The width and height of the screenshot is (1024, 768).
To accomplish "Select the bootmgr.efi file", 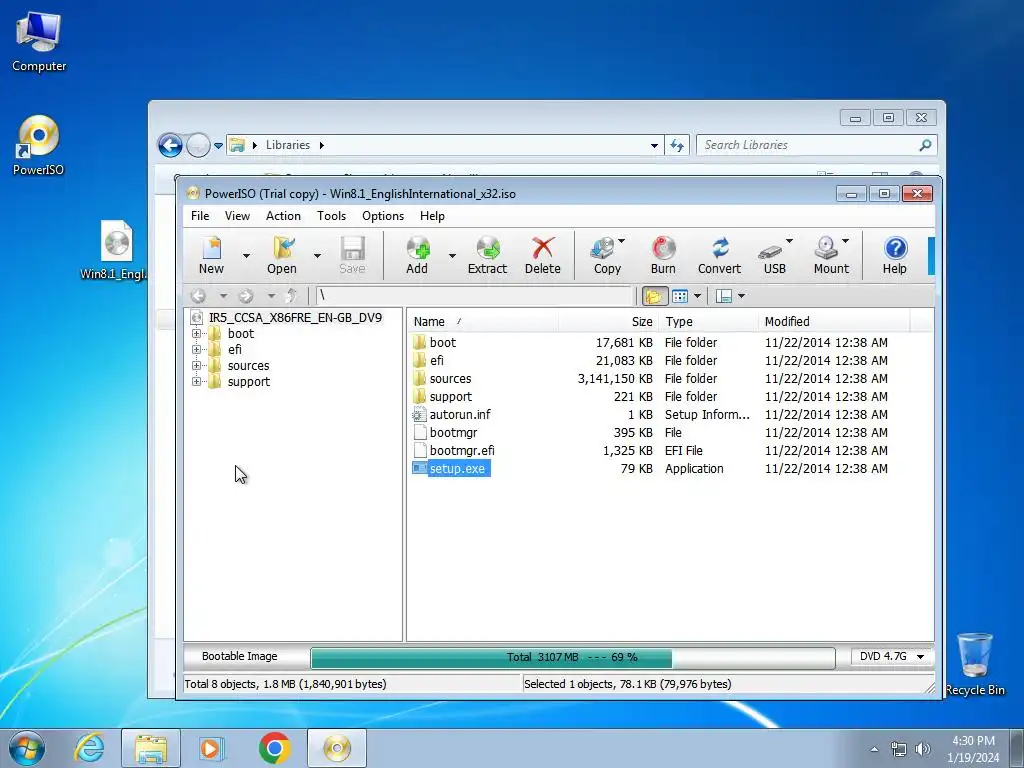I will pos(462,451).
